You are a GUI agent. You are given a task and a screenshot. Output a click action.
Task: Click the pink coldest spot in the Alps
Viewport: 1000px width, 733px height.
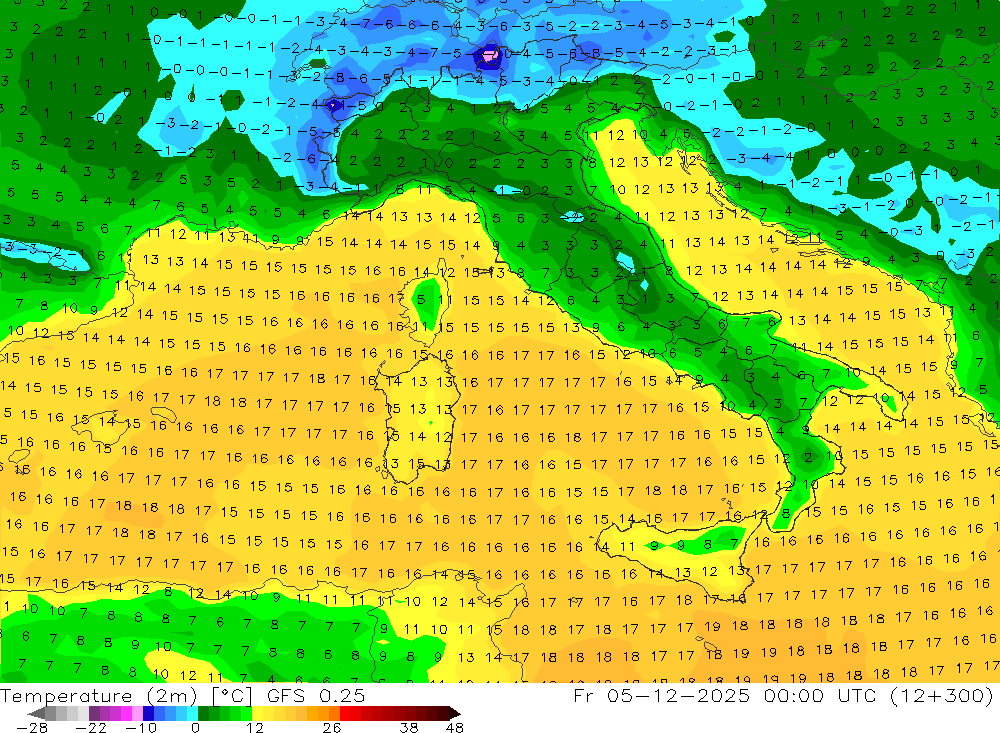(489, 57)
